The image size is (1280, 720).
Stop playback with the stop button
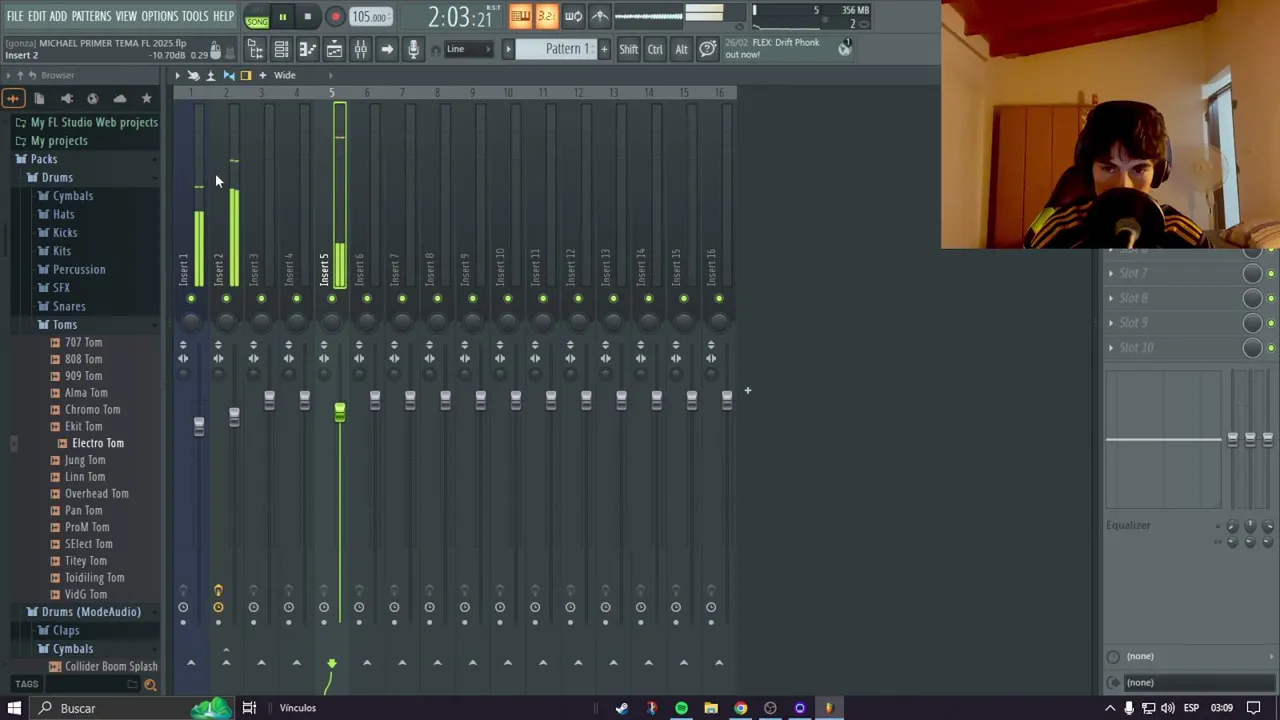307,17
